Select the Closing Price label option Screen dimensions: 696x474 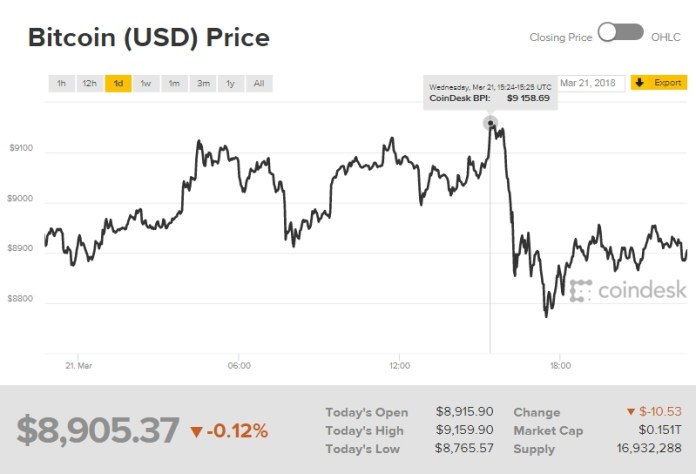(560, 37)
